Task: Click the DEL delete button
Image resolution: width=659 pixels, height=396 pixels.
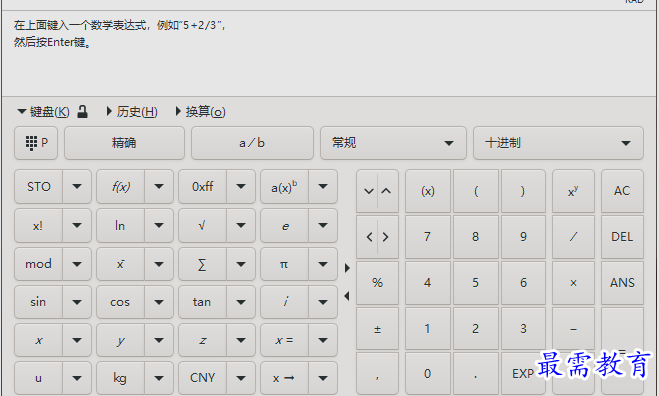Action: click(622, 237)
